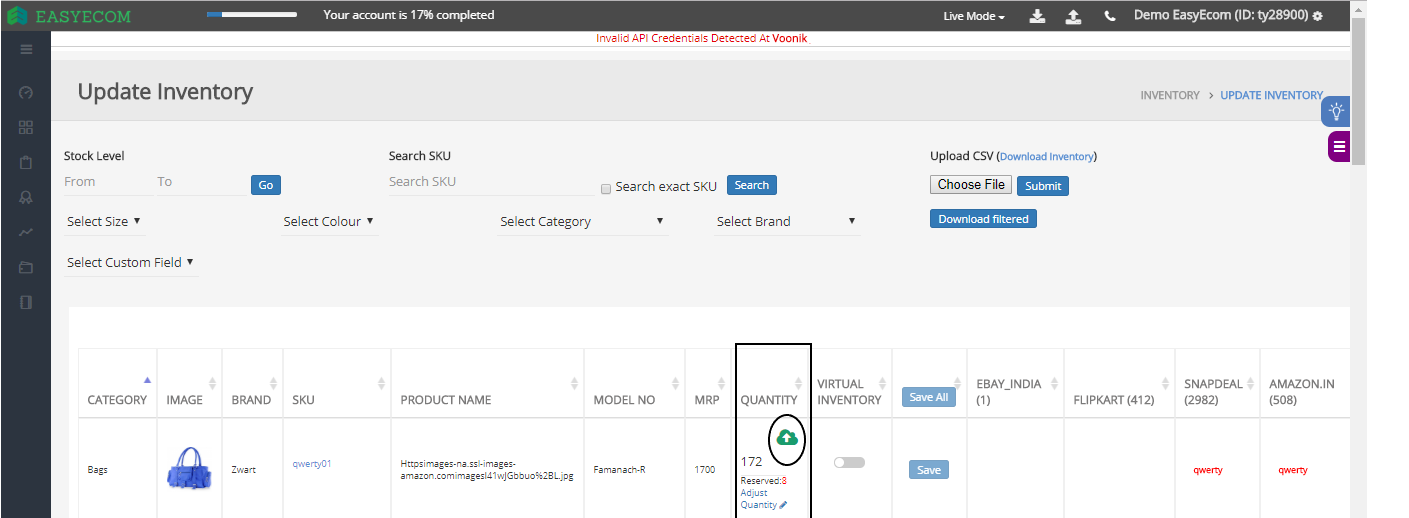Sort table by Category column arrow
Image resolution: width=1409 pixels, height=518 pixels.
click(148, 380)
